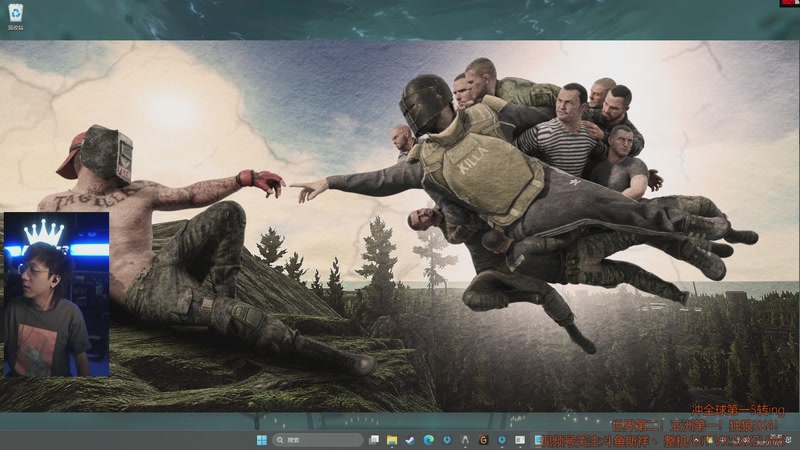Click the streamer webcam overlay
The width and height of the screenshot is (800, 450).
[x=56, y=294]
